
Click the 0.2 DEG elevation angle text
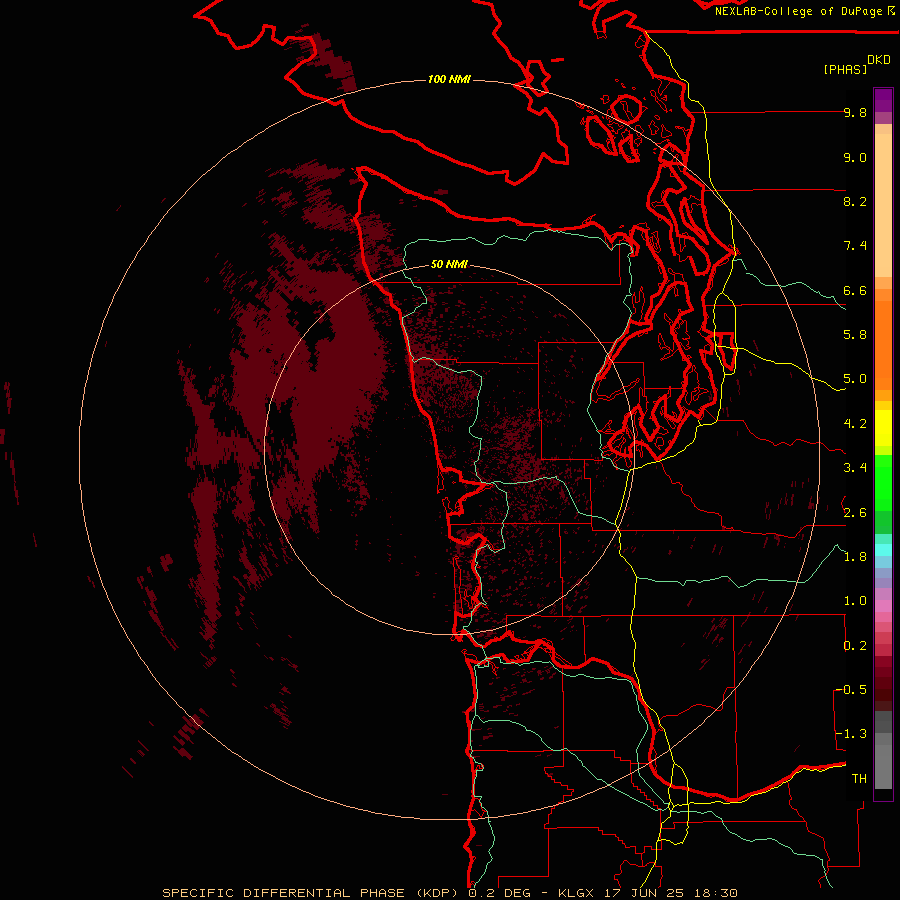click(x=501, y=893)
